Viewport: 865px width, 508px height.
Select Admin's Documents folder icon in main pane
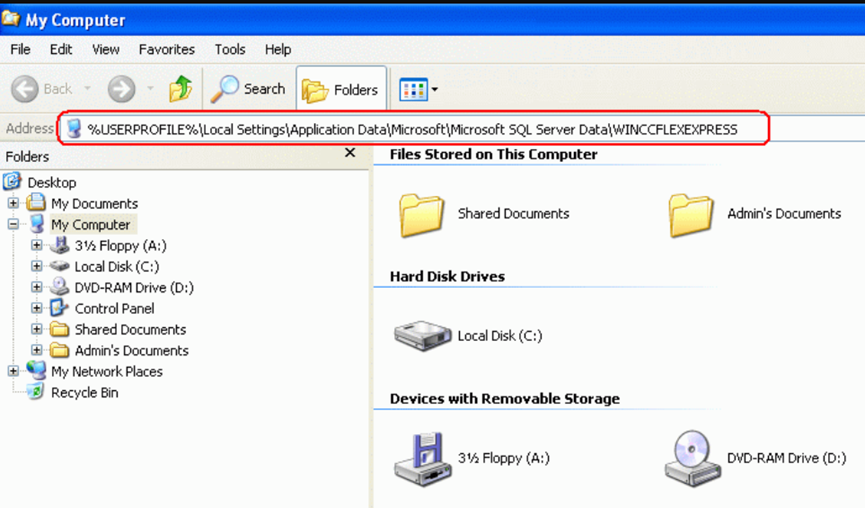[691, 216]
